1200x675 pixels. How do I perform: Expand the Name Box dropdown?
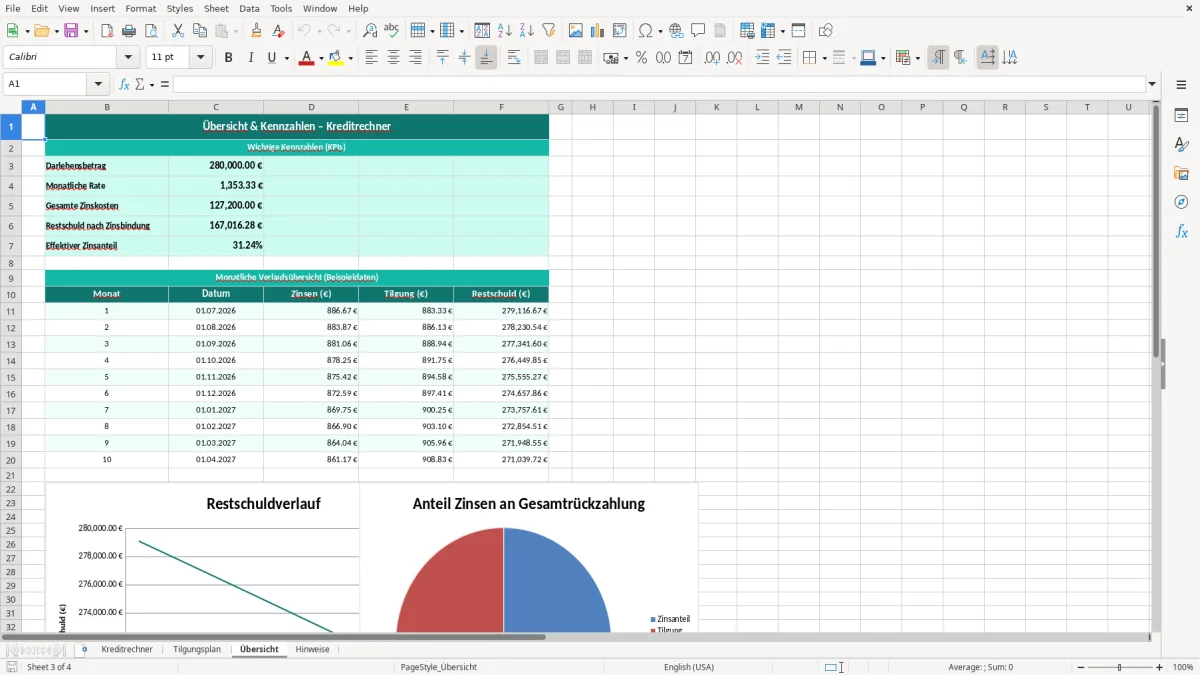[x=98, y=84]
